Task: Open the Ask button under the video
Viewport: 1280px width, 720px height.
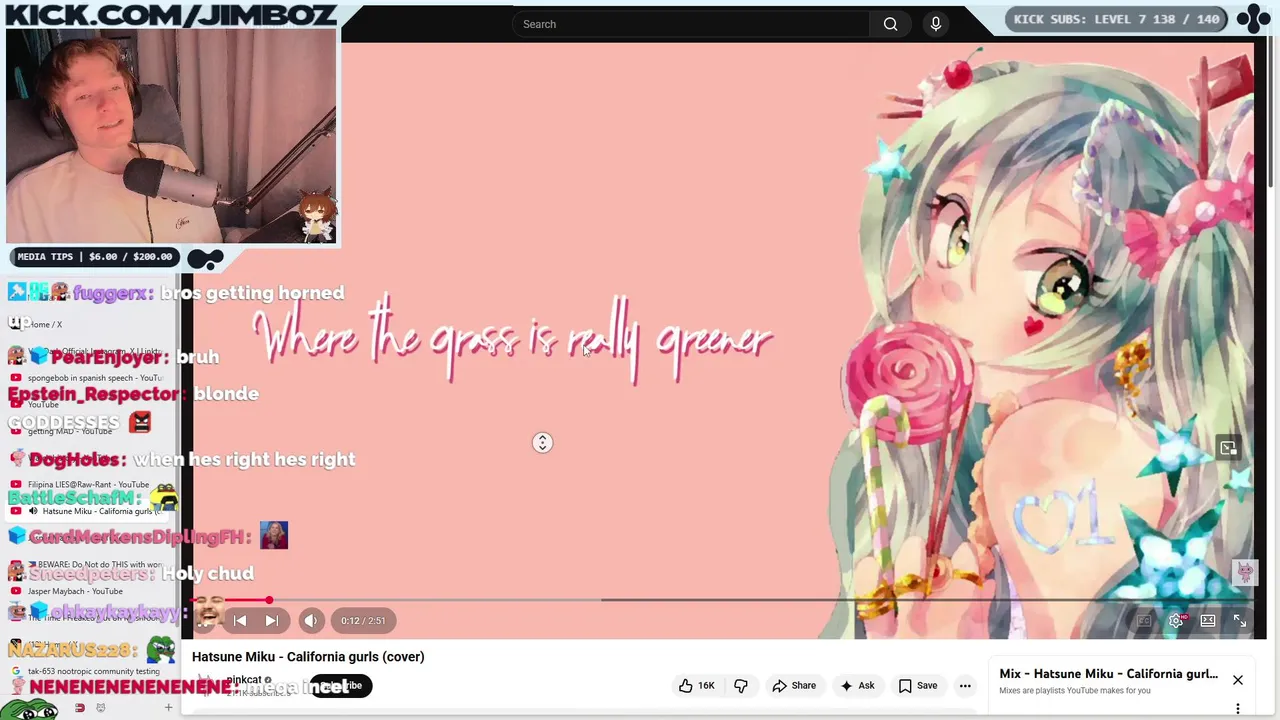Action: [857, 686]
